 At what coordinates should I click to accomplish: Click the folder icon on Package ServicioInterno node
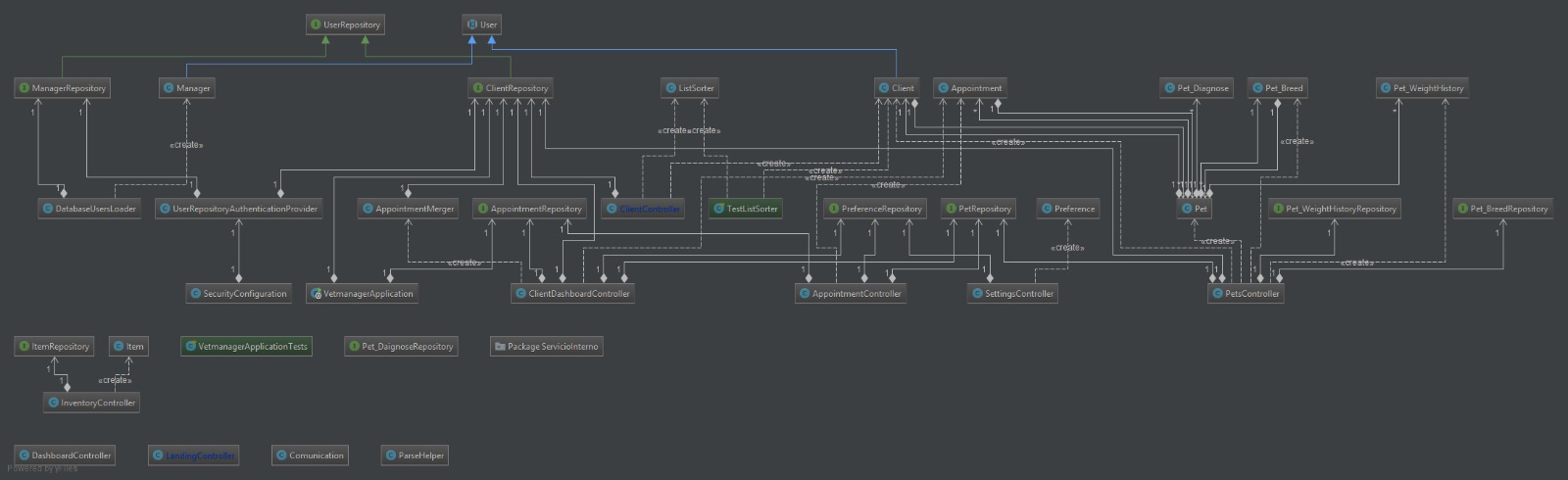500,347
